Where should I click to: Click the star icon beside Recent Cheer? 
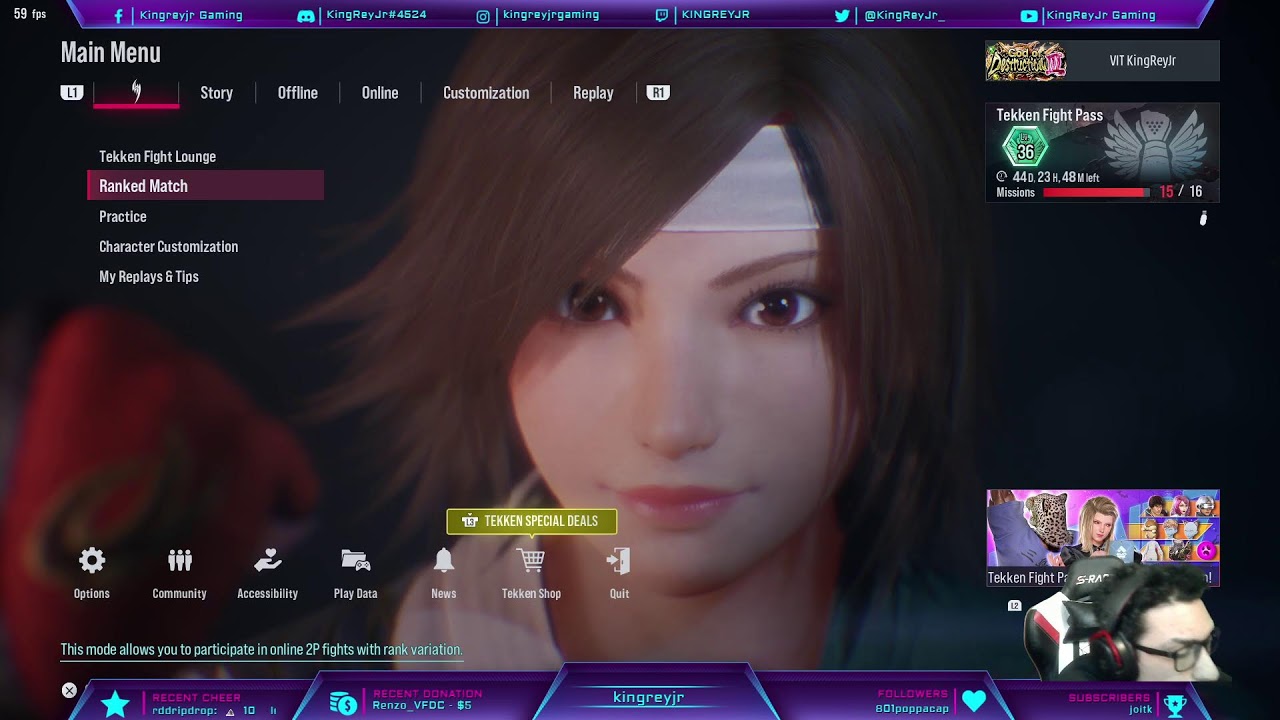click(115, 704)
